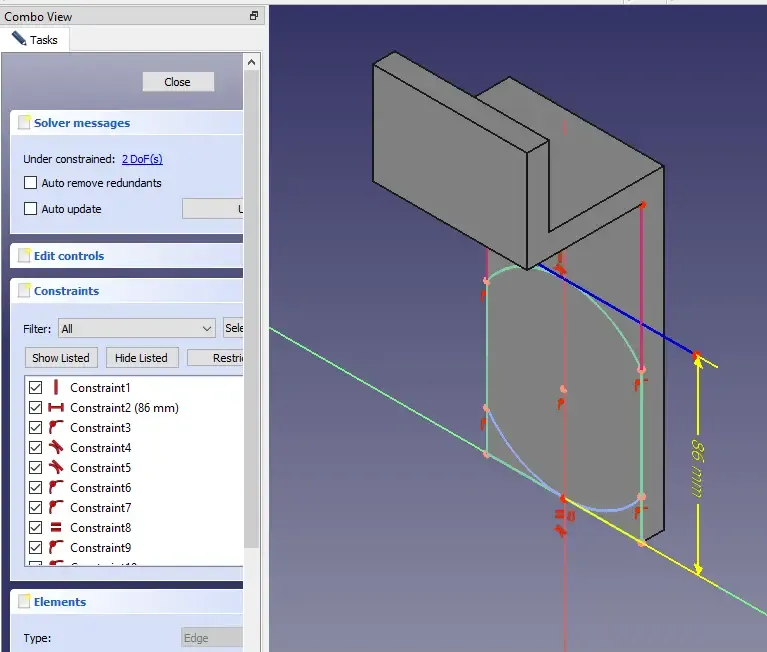Click the Hide Listed button
Screen dimensions: 767x652
coord(141,358)
